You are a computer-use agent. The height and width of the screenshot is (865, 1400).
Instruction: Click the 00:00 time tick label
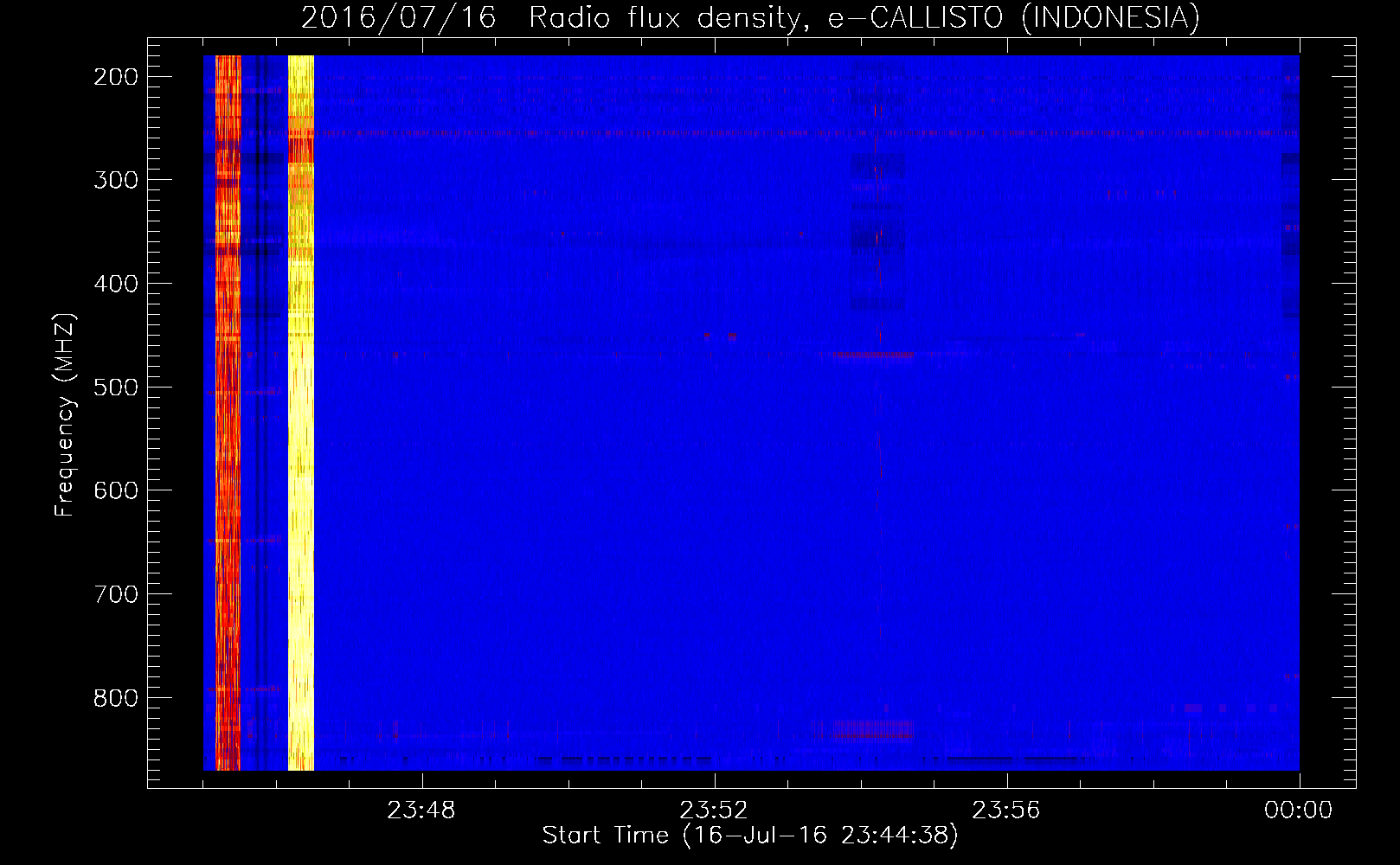[1299, 811]
